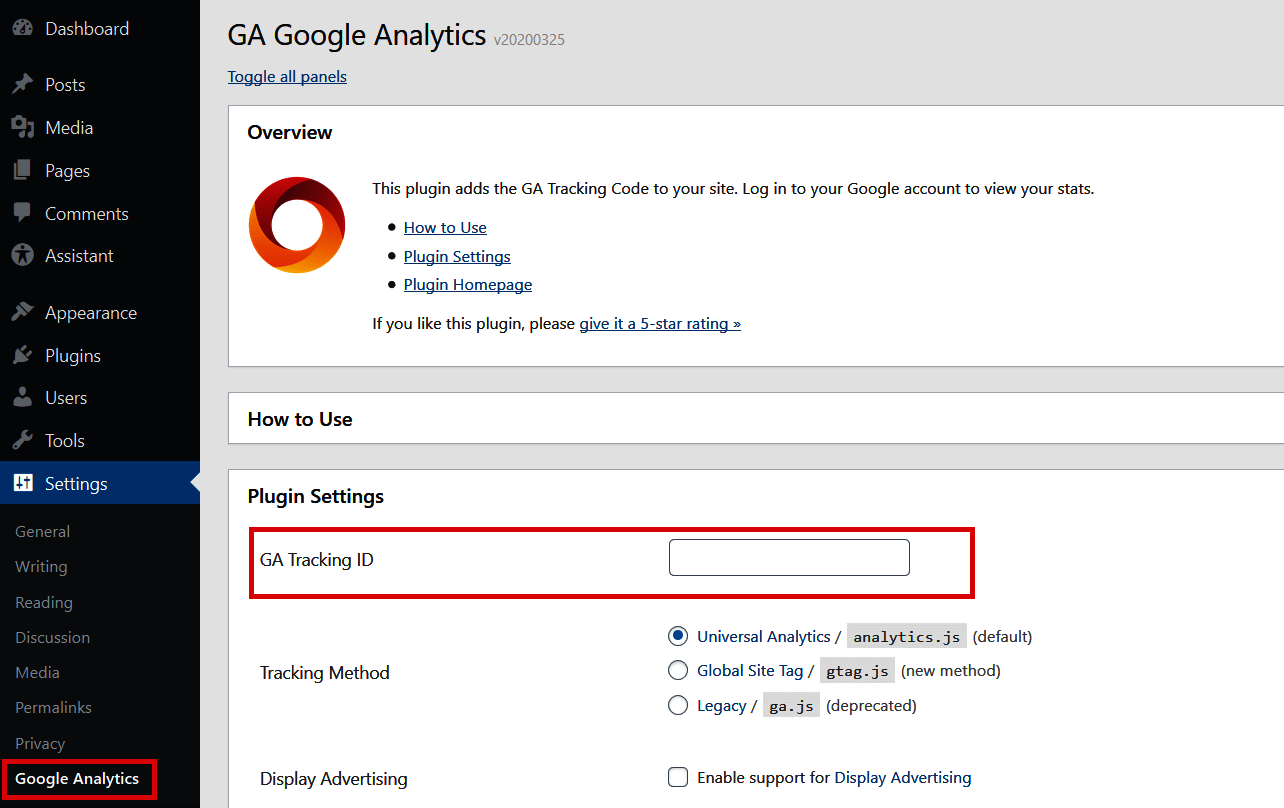This screenshot has width=1284, height=808.
Task: Select Universal Analytics tracking method
Action: pos(678,636)
